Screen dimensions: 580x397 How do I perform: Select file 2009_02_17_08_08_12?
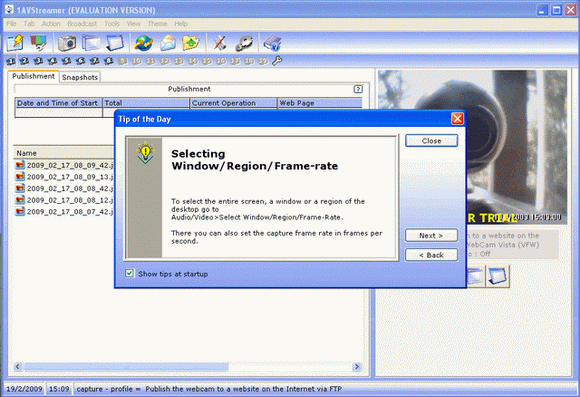(x=64, y=200)
